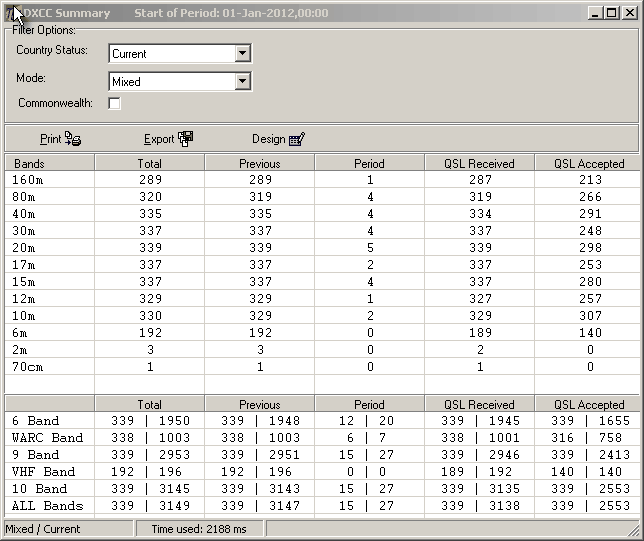
Task: Click 316 | 758 in WARC Band row
Action: (x=586, y=438)
